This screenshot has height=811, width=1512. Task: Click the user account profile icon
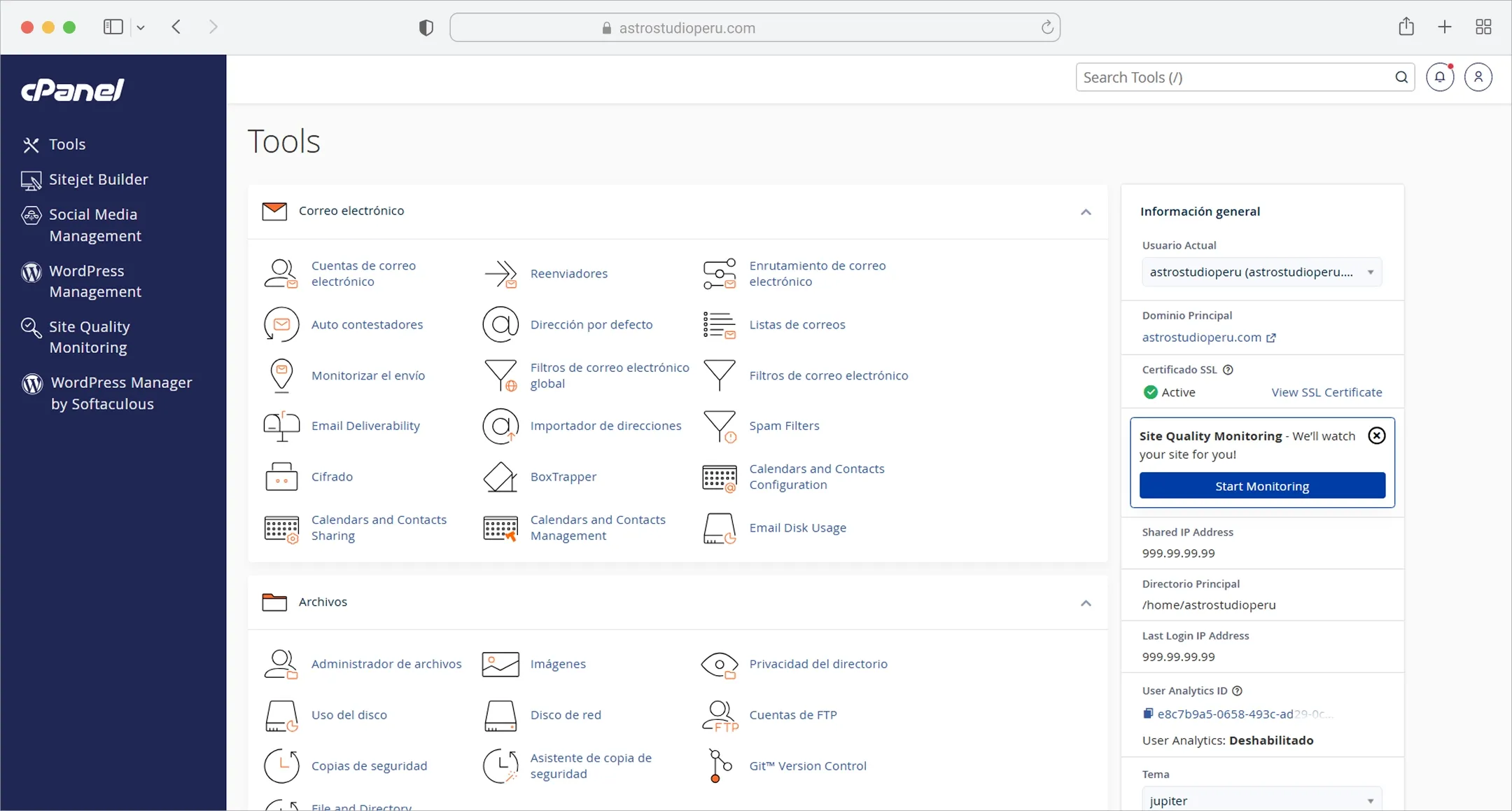click(1478, 77)
